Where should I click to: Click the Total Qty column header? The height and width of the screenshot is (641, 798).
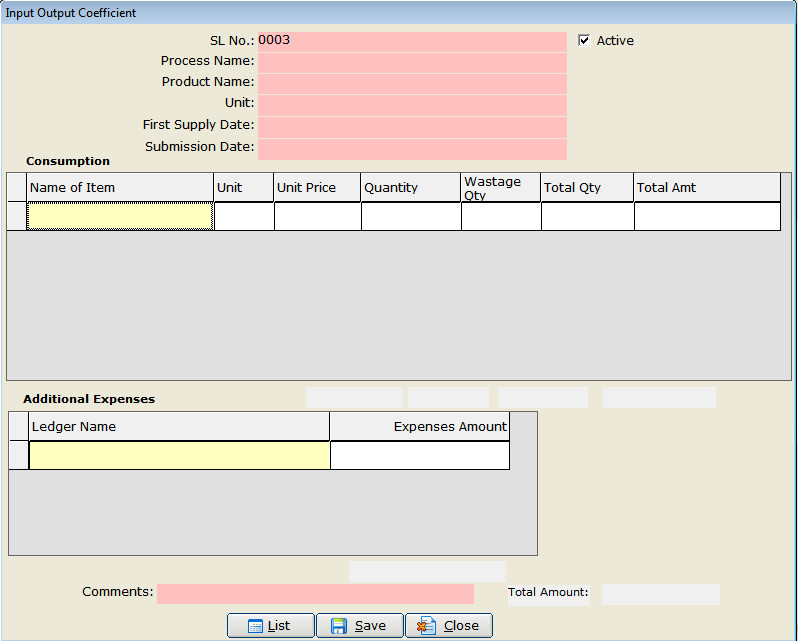pos(587,187)
